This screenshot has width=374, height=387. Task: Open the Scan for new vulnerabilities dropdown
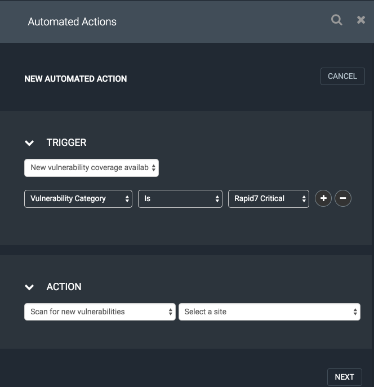[100, 312]
